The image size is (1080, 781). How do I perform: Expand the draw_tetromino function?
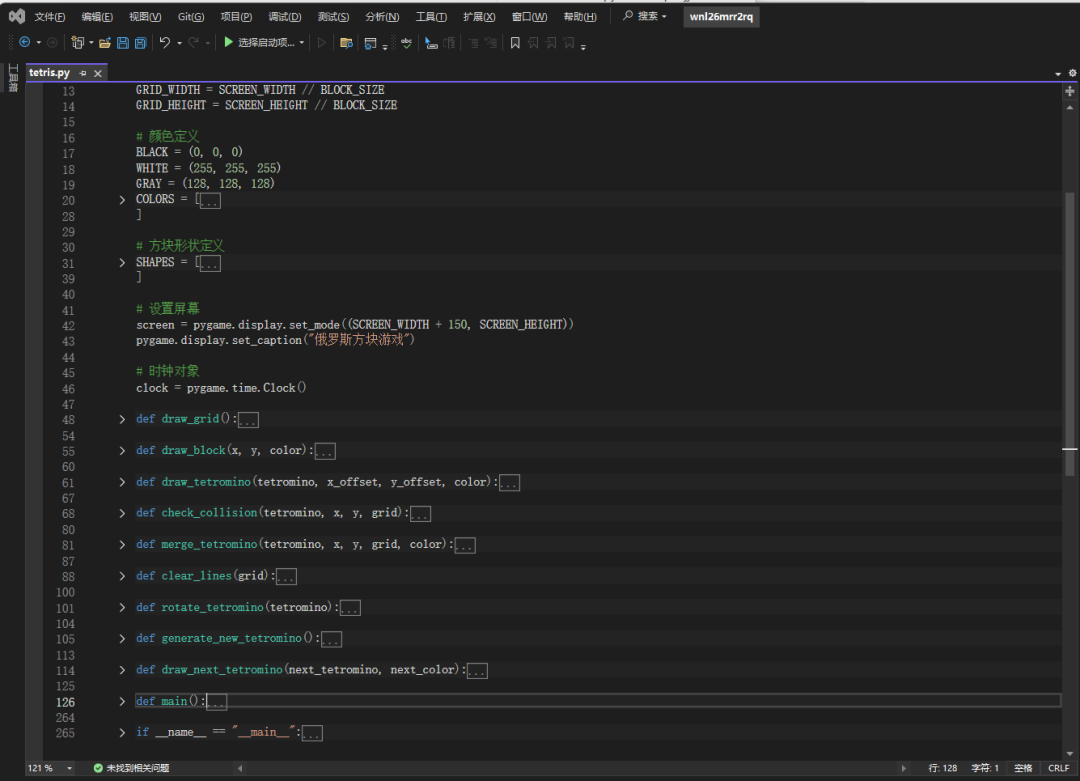[x=122, y=482]
